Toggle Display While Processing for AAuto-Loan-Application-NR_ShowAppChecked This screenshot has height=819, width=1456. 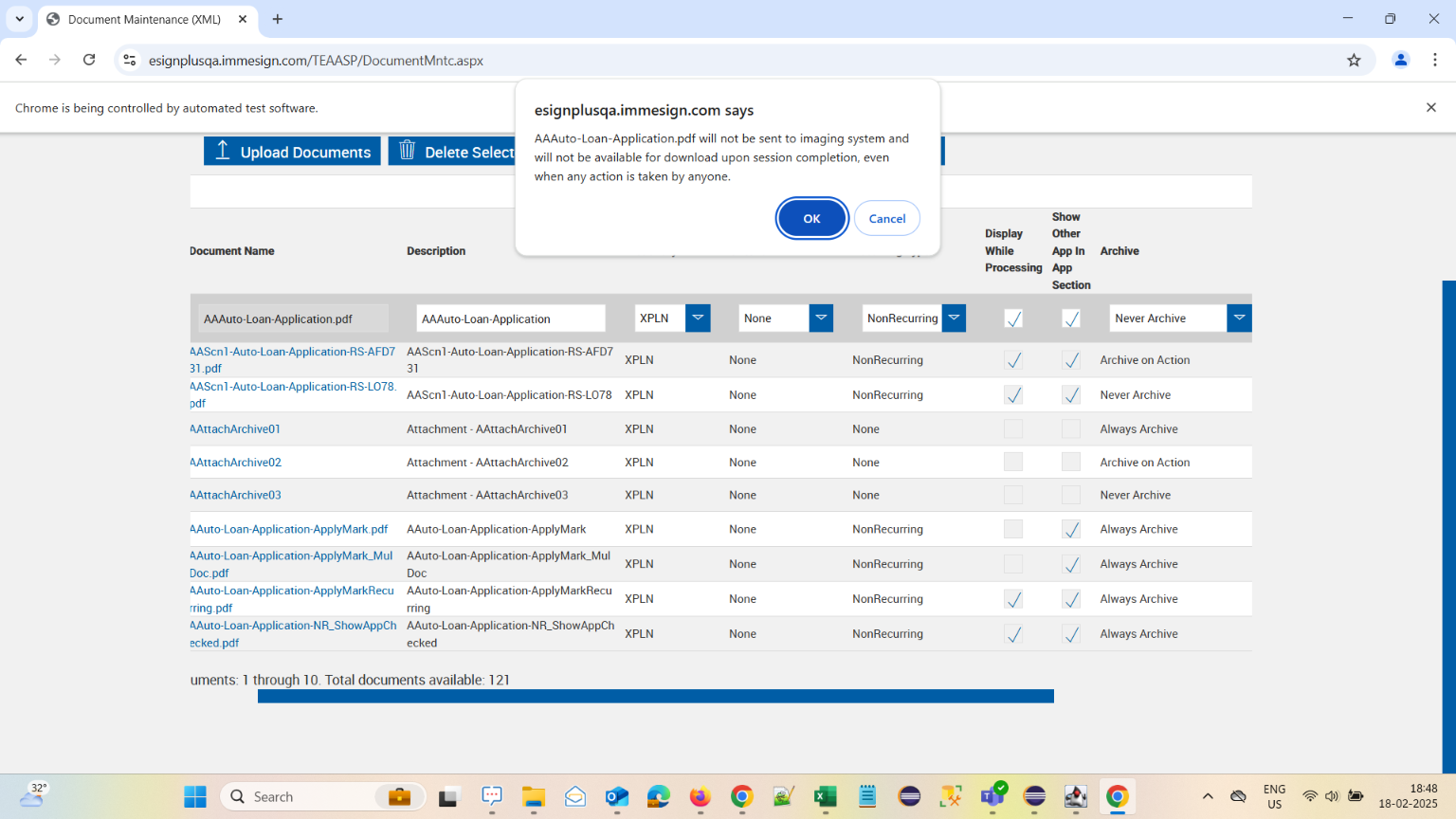tap(1013, 634)
